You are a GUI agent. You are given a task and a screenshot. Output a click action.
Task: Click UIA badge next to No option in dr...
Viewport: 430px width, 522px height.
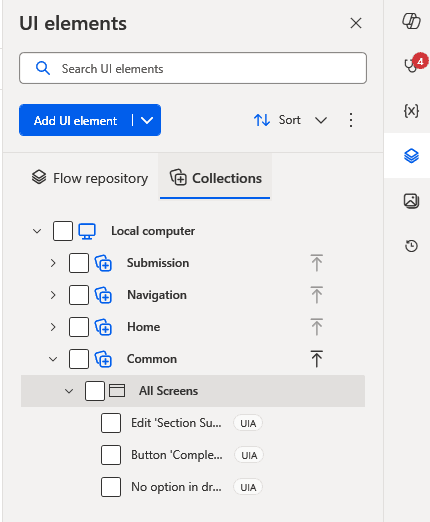click(248, 487)
